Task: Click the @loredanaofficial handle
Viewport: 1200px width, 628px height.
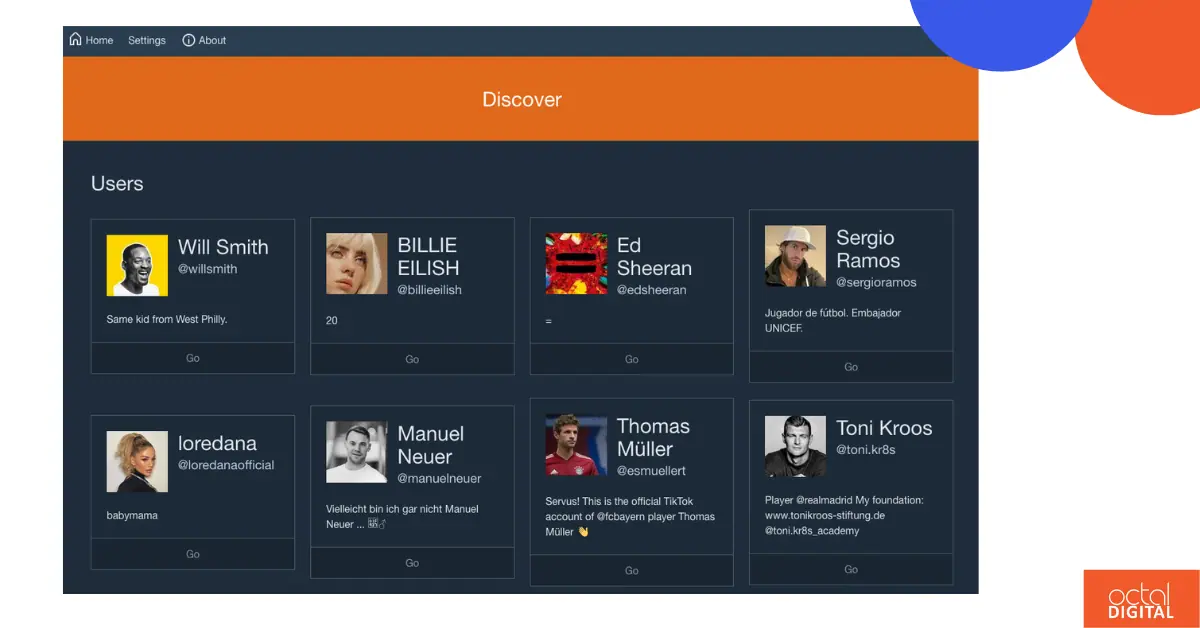Action: point(226,465)
